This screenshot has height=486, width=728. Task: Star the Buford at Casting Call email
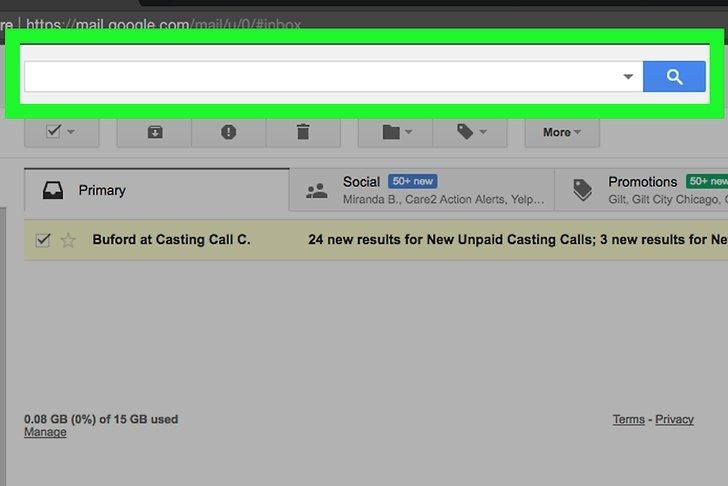click(x=68, y=240)
